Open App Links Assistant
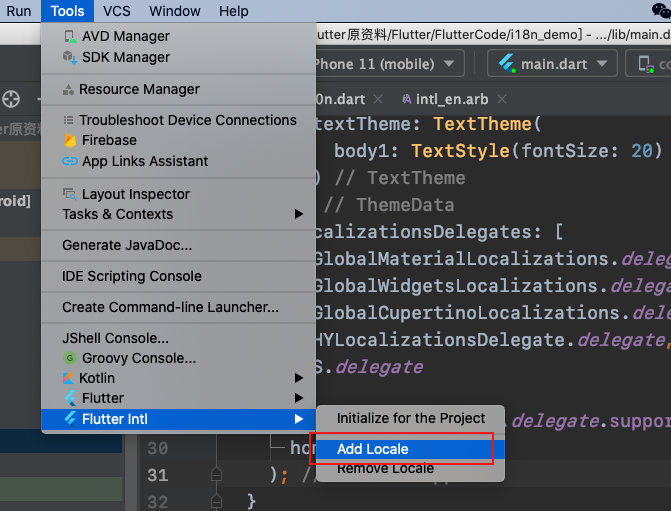Viewport: 671px width, 511px height. tap(178, 161)
